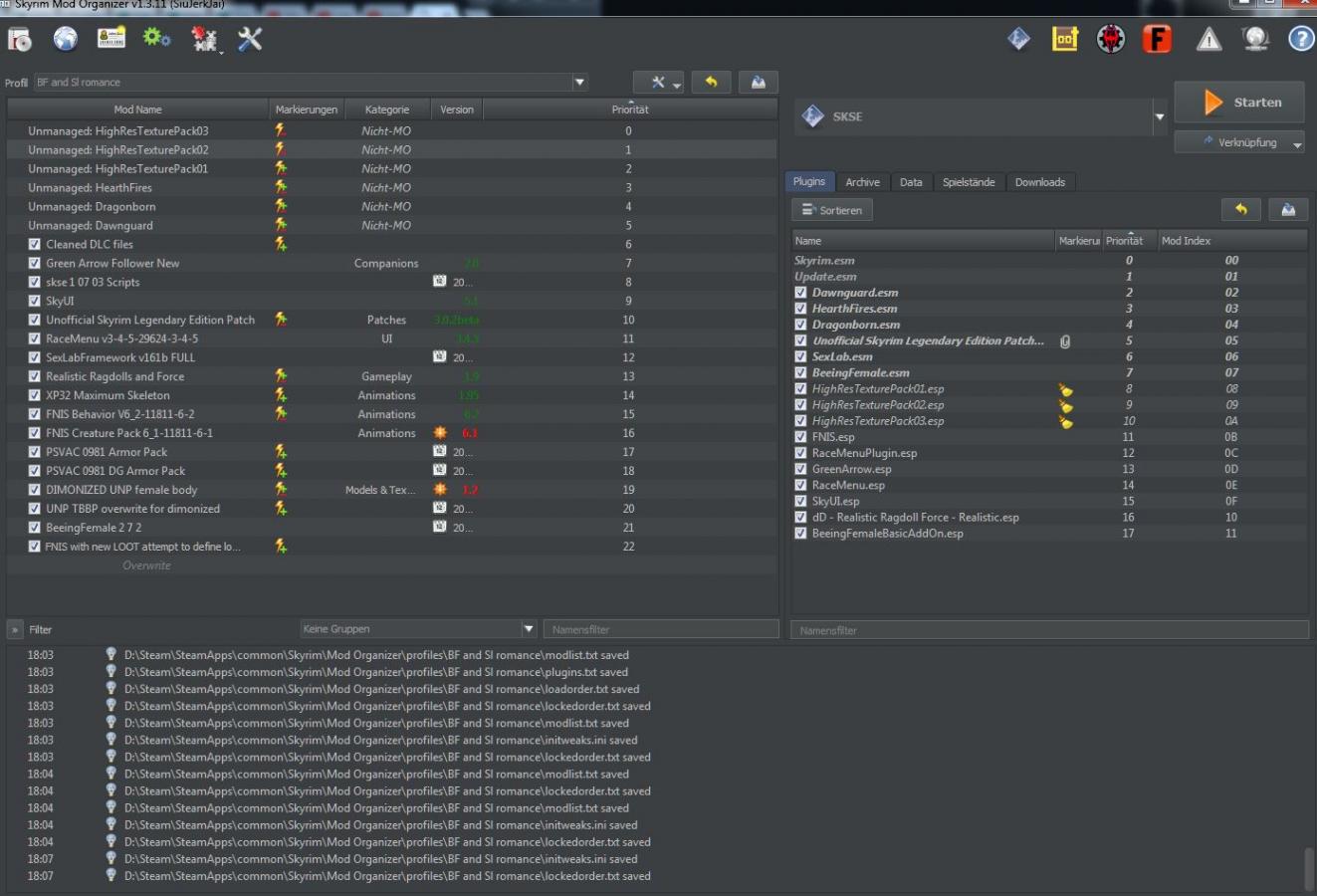Open the Nexus globe browser icon

66,39
